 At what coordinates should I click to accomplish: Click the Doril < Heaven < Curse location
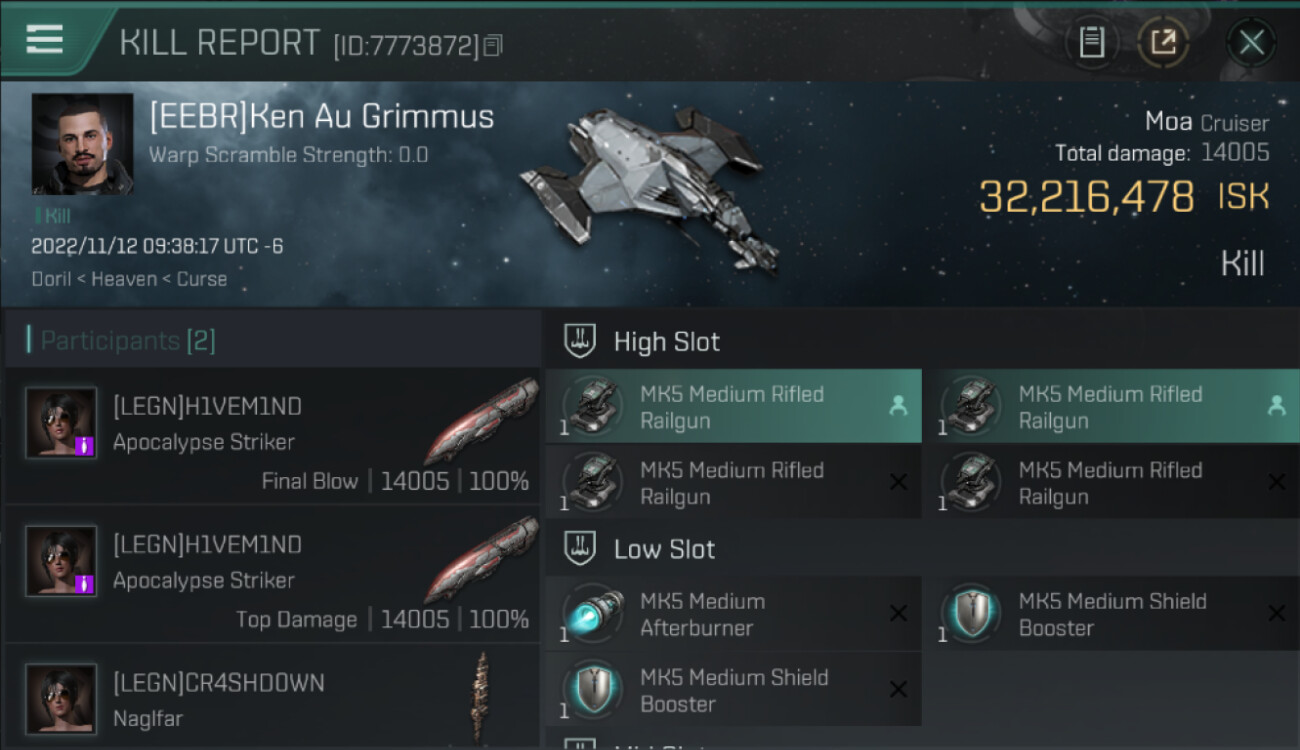(129, 279)
